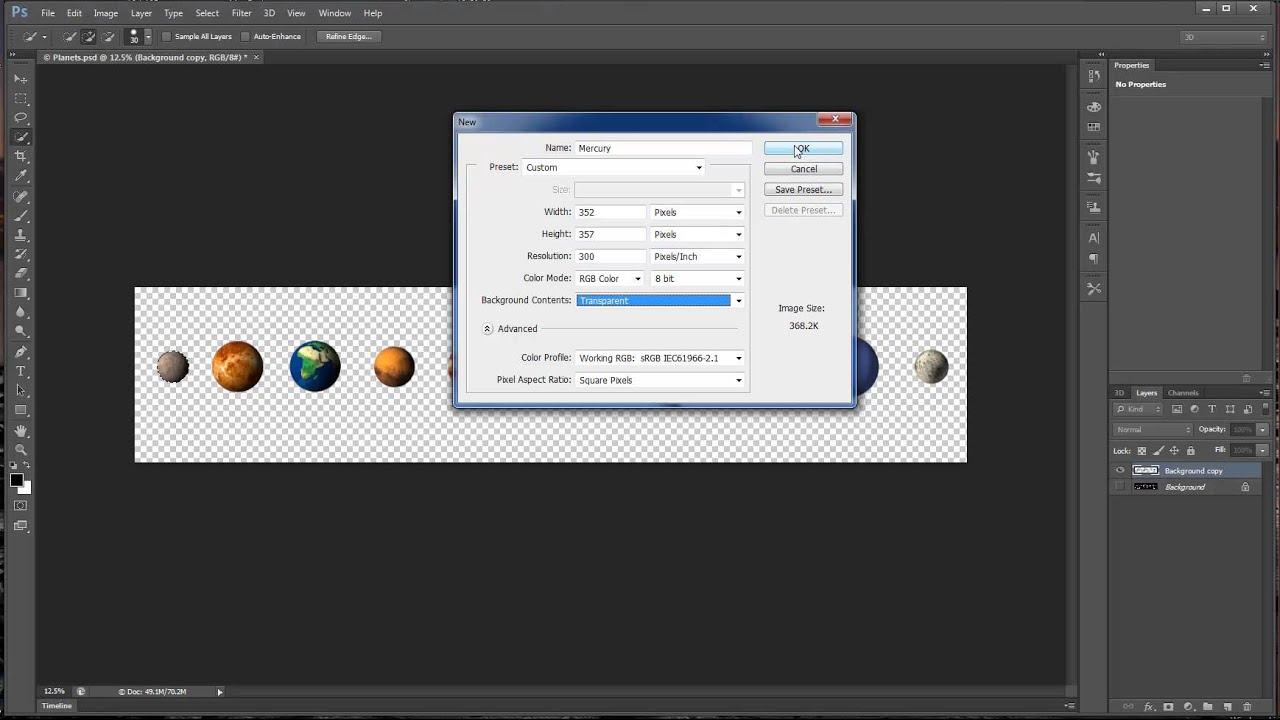The width and height of the screenshot is (1280, 720).
Task: Click the new group folder icon
Action: pos(1208,707)
